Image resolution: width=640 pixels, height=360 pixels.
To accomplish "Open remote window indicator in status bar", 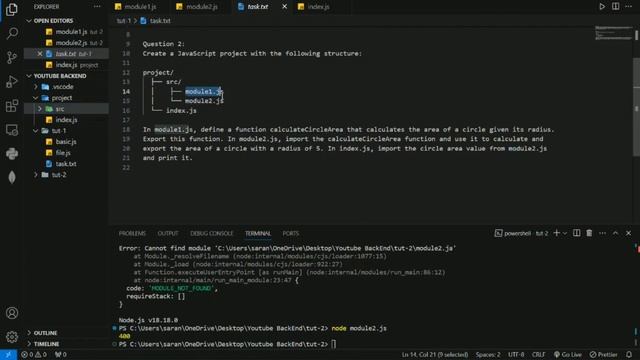I will 8,355.
